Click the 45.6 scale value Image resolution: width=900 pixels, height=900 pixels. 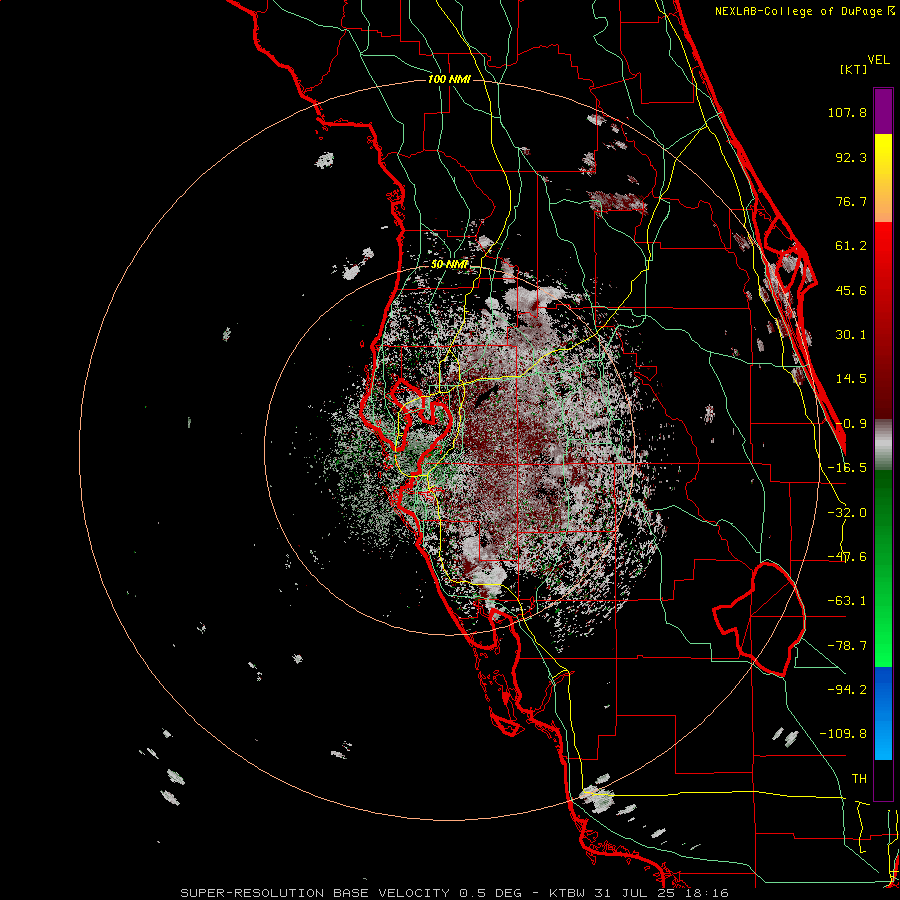(x=851, y=290)
